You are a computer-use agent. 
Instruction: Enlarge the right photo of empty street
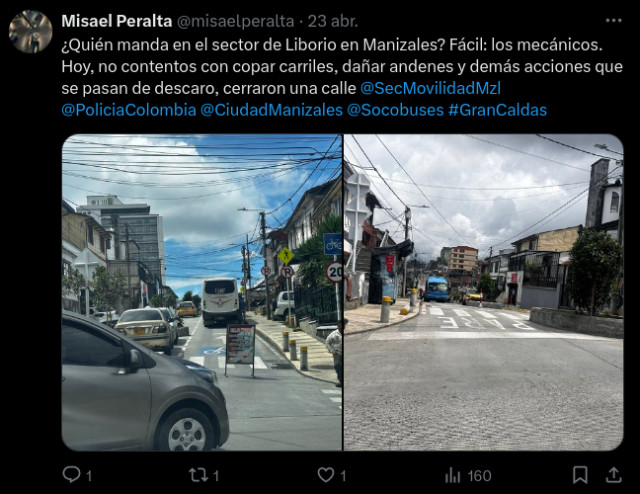click(x=484, y=292)
